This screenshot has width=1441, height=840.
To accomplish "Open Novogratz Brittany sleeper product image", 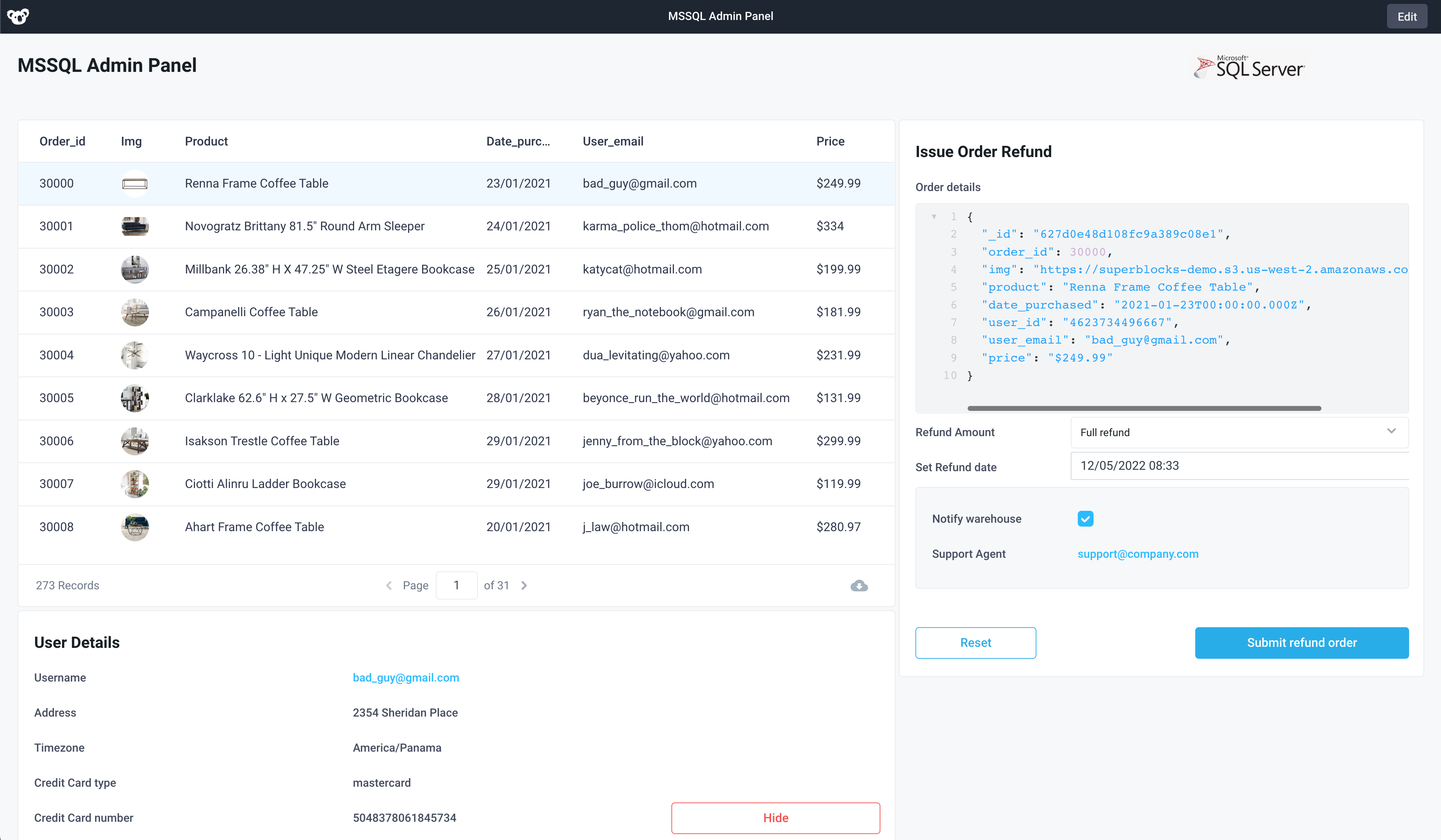I will tap(135, 226).
